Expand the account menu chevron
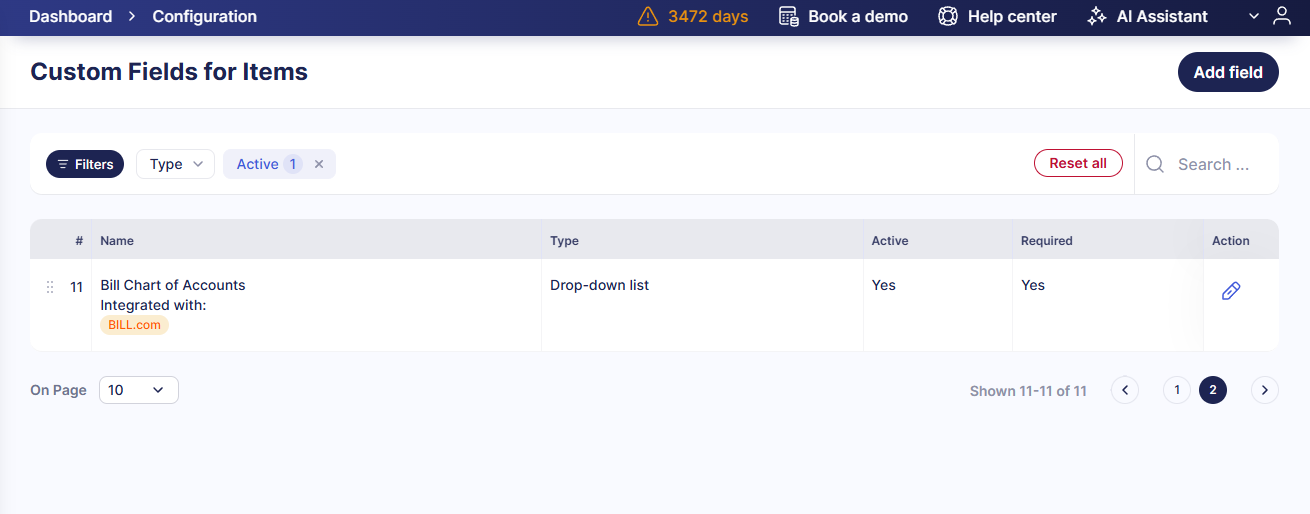Screen dimensions: 1310x514 coord(1254,16)
